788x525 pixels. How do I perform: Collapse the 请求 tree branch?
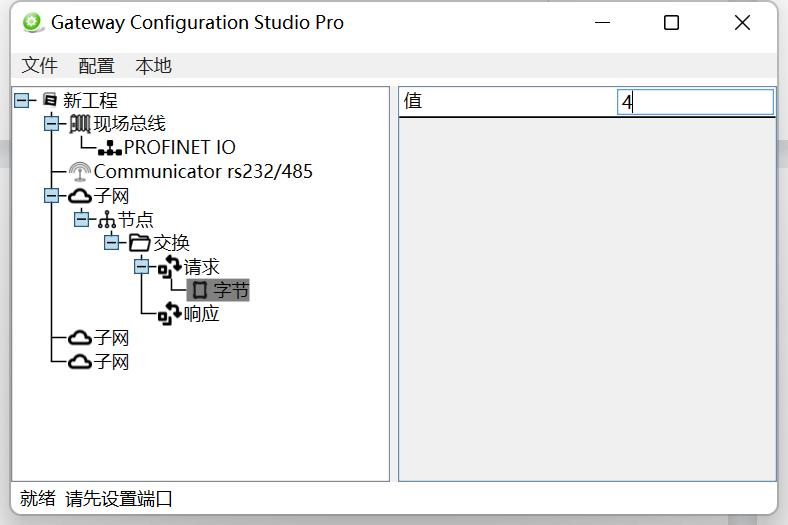coord(142,266)
